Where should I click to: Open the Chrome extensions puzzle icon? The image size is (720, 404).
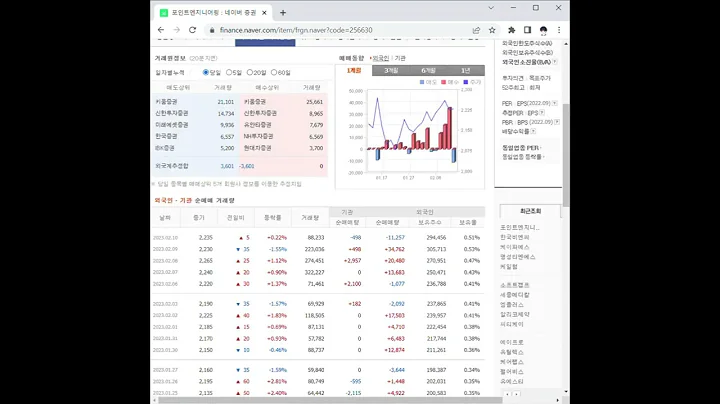512,30
